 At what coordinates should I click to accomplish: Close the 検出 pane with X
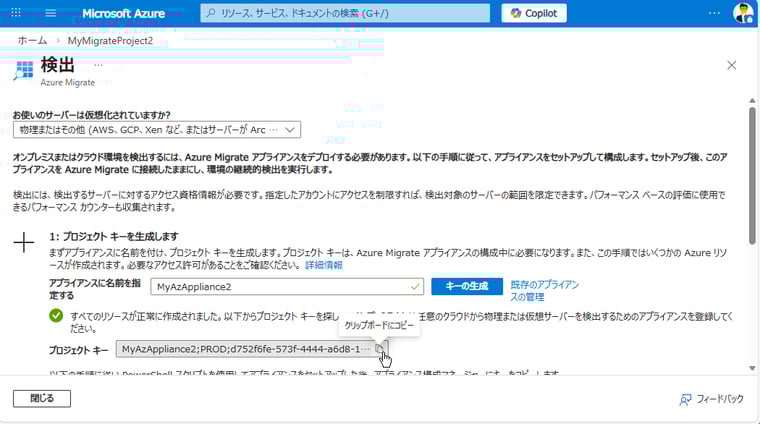point(731,65)
